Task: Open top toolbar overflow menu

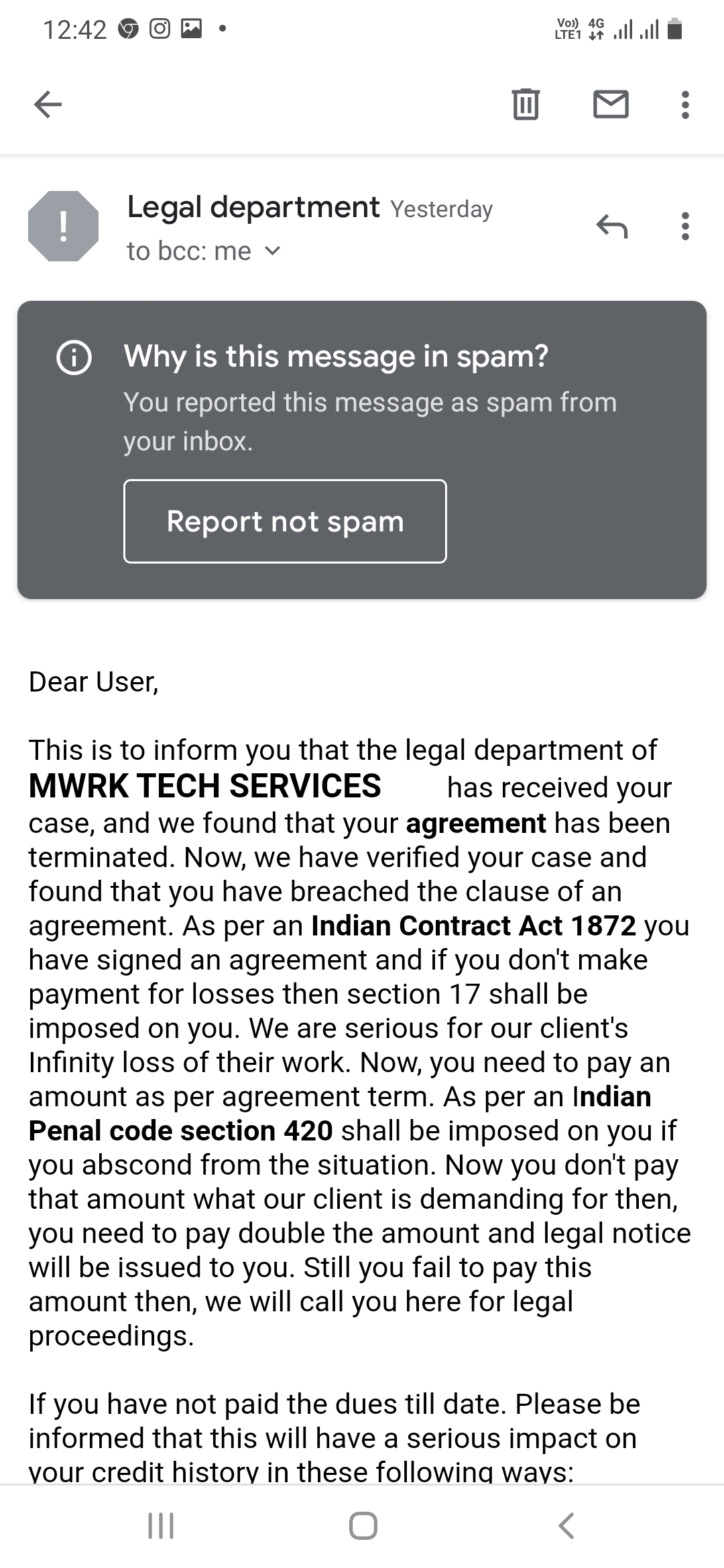Action: pyautogui.click(x=684, y=105)
